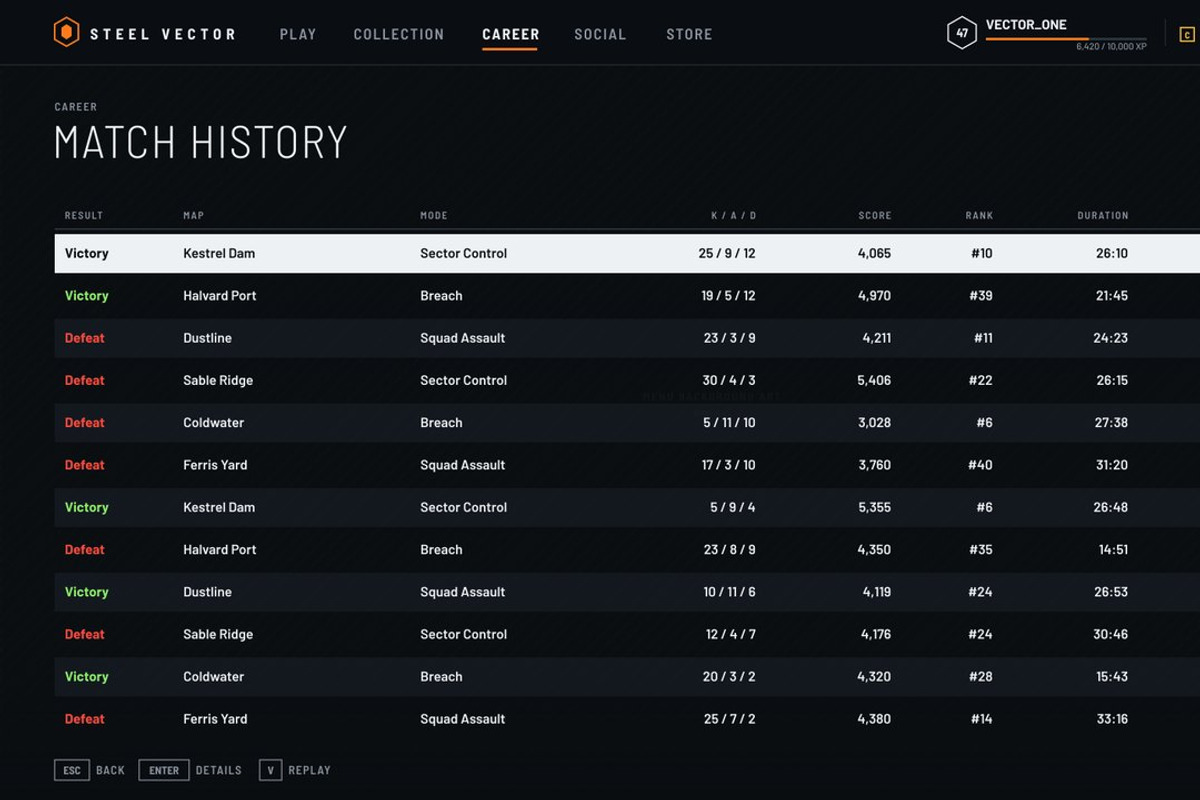Select the Halvard Port match with score 4,970
This screenshot has height=800, width=1200.
[627, 296]
